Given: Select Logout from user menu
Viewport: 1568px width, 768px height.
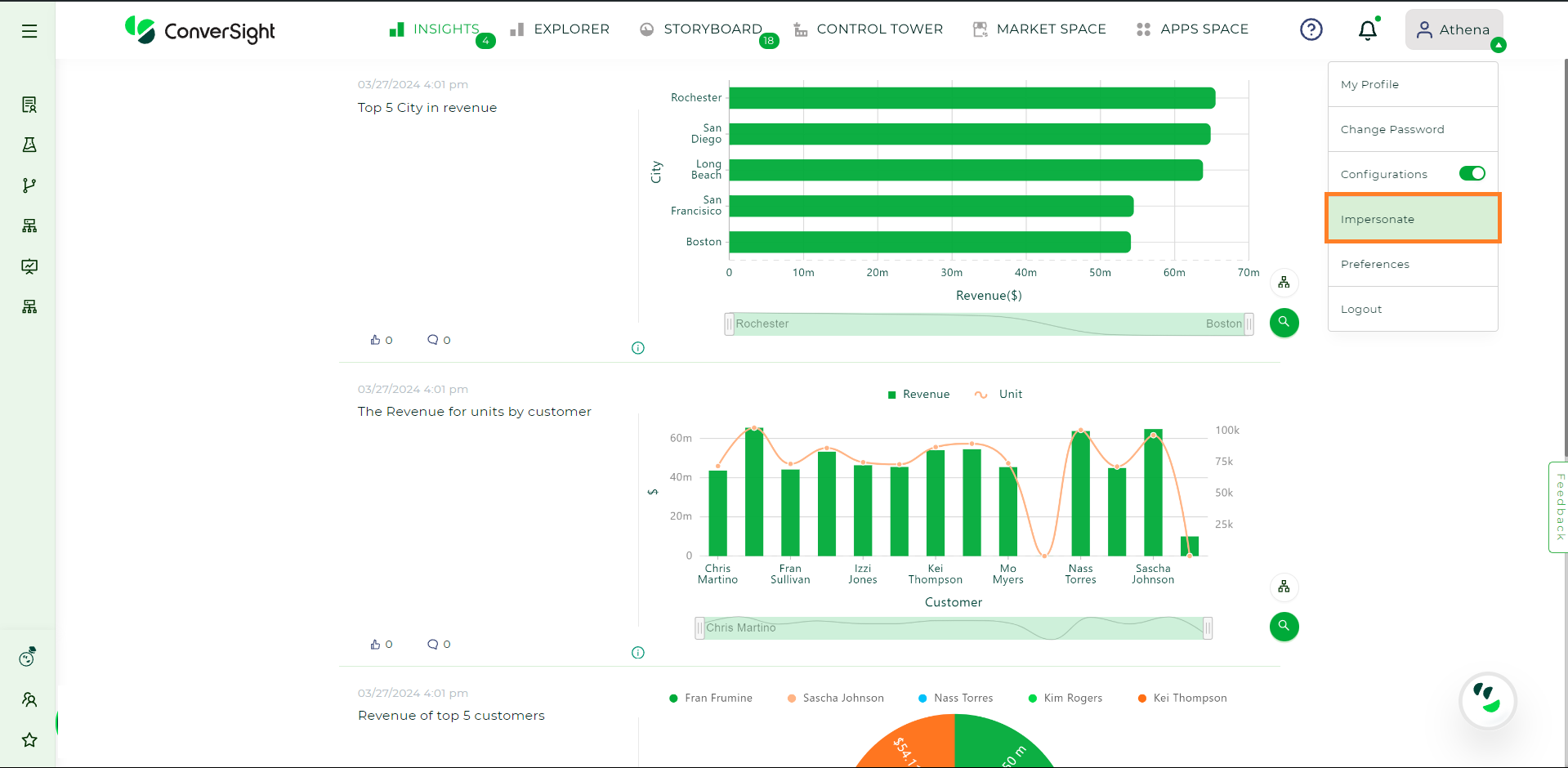Looking at the screenshot, I should click(1413, 309).
